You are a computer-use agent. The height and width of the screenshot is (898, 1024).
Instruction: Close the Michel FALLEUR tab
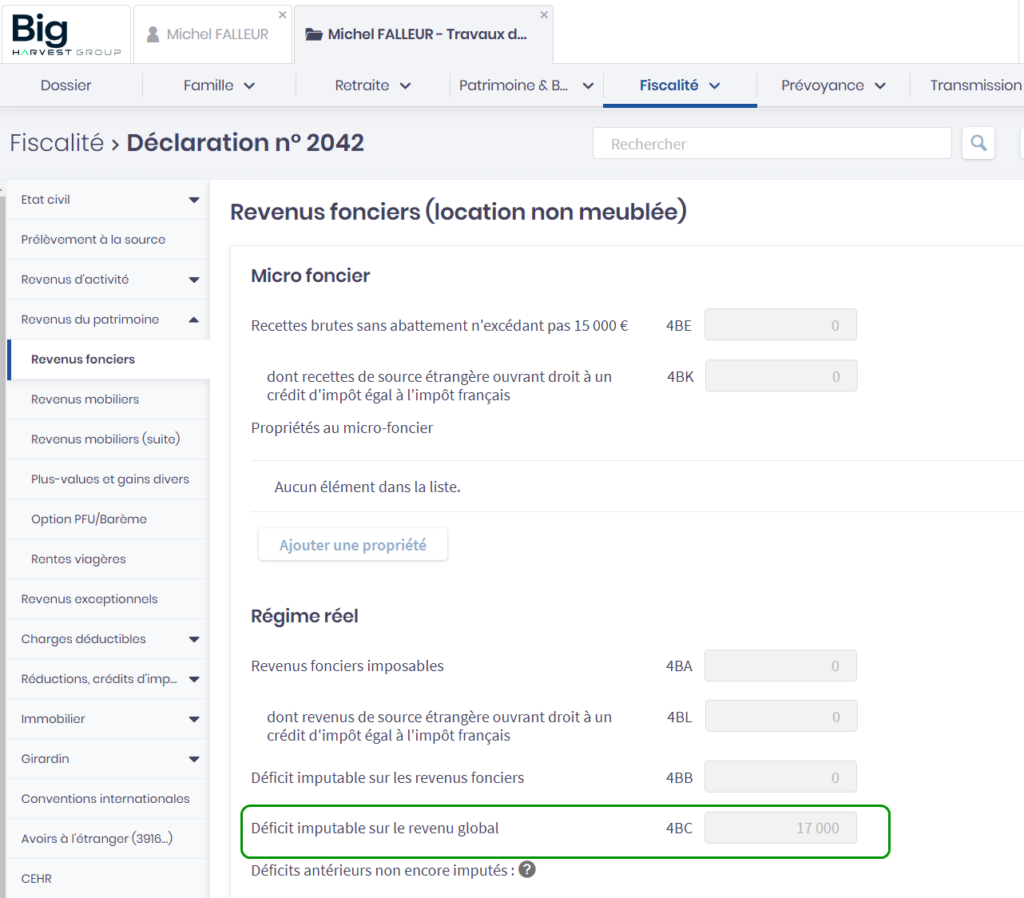pos(282,15)
